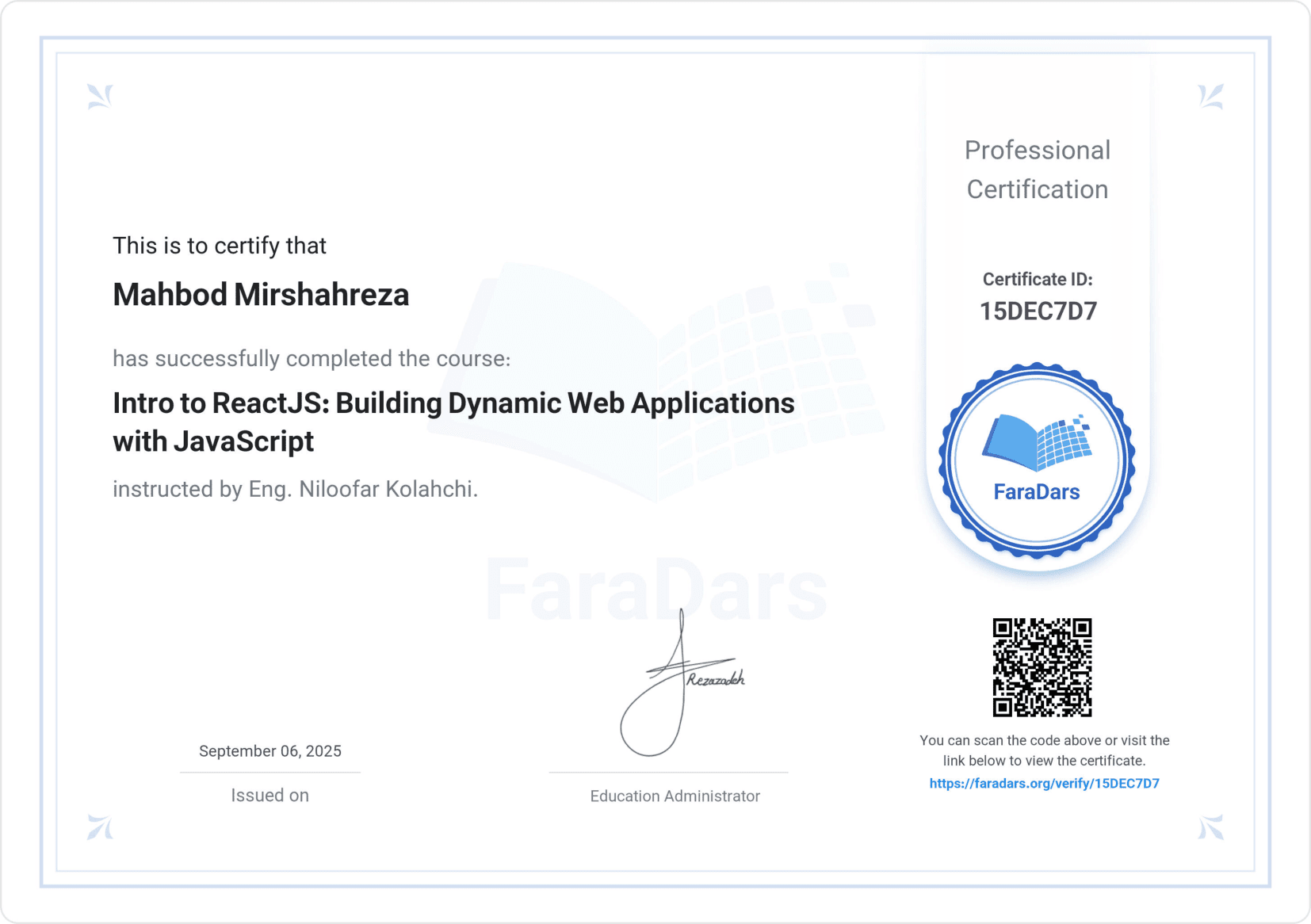Image resolution: width=1311 pixels, height=924 pixels.
Task: Click the FaraDars book logo in the badge
Action: point(1037,442)
